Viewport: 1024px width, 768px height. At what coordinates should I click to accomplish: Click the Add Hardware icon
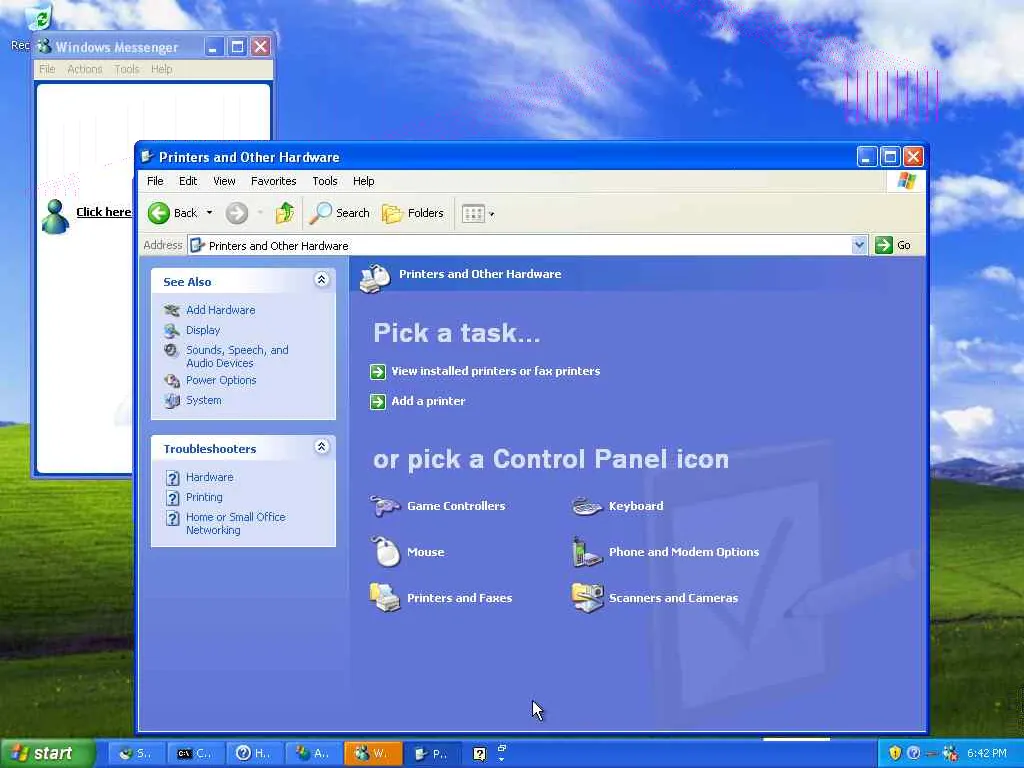pos(172,310)
